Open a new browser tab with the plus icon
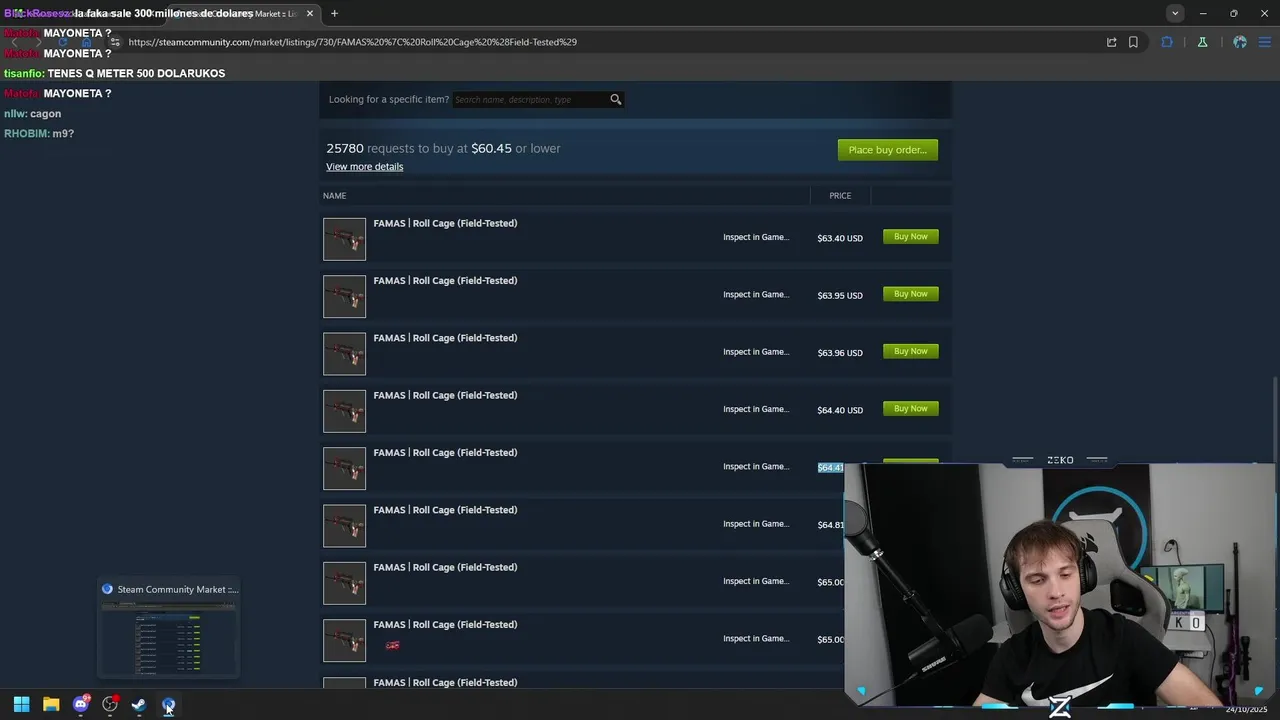The width and height of the screenshot is (1280, 720). tap(334, 13)
